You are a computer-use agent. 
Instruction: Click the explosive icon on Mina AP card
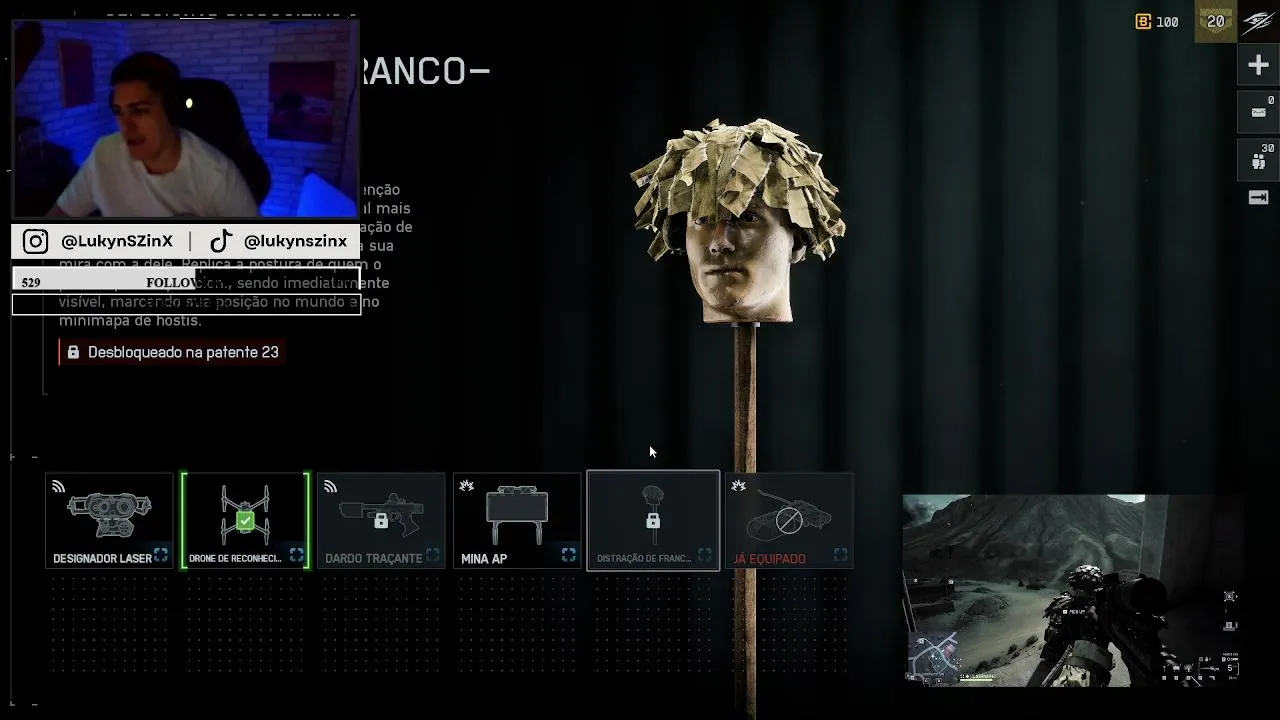[x=466, y=486]
